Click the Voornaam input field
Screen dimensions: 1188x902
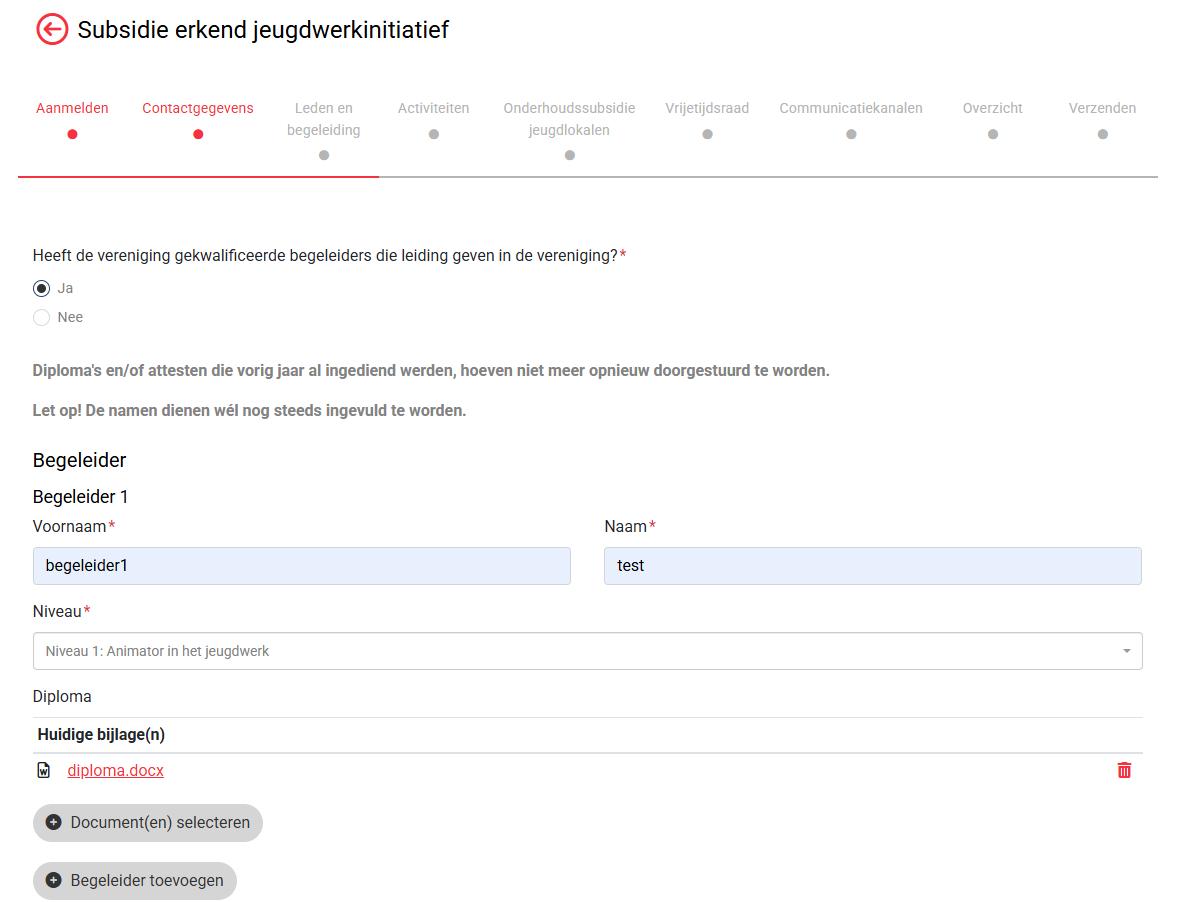coord(302,566)
